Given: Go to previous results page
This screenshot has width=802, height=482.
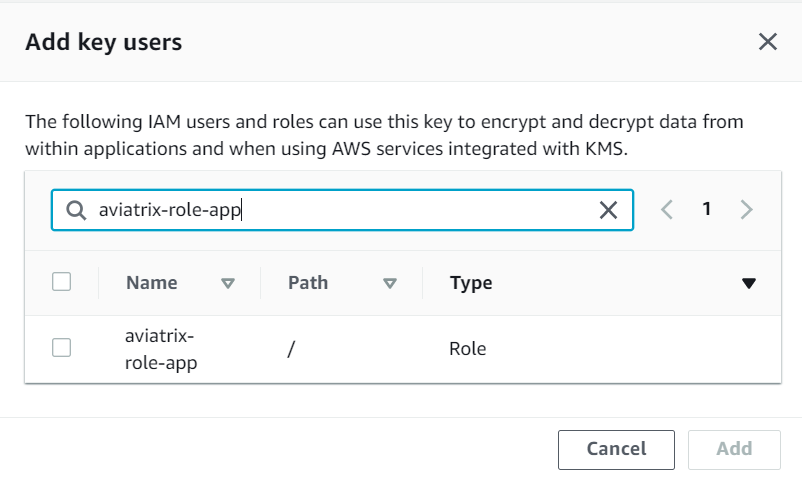Looking at the screenshot, I should 666,209.
